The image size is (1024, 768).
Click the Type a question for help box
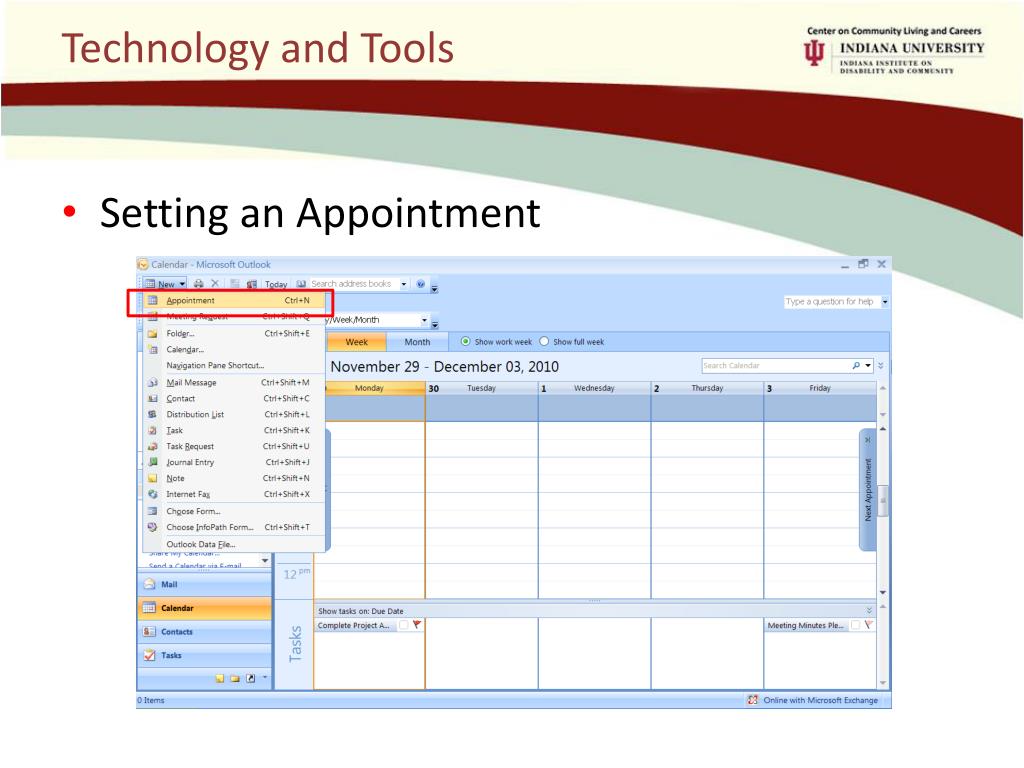[x=831, y=302]
